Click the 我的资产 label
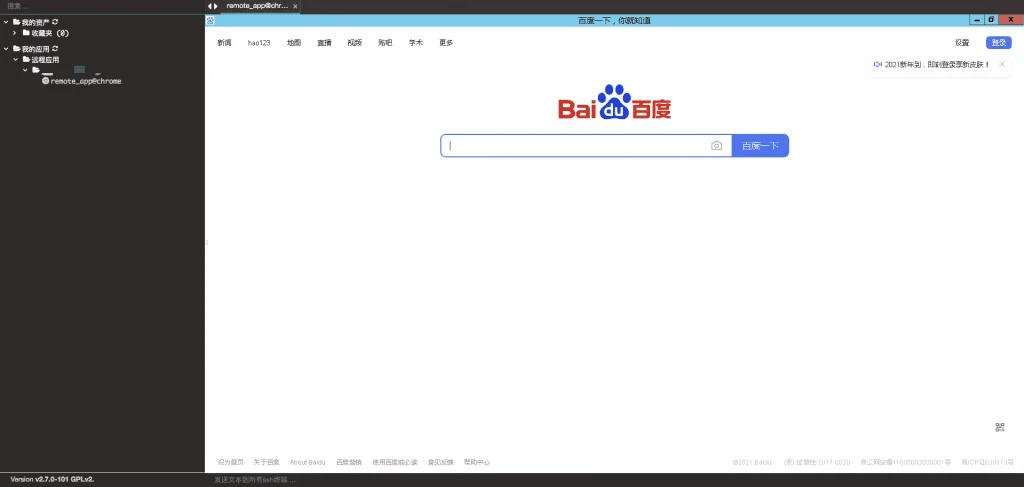Image resolution: width=1024 pixels, height=487 pixels. click(35, 22)
